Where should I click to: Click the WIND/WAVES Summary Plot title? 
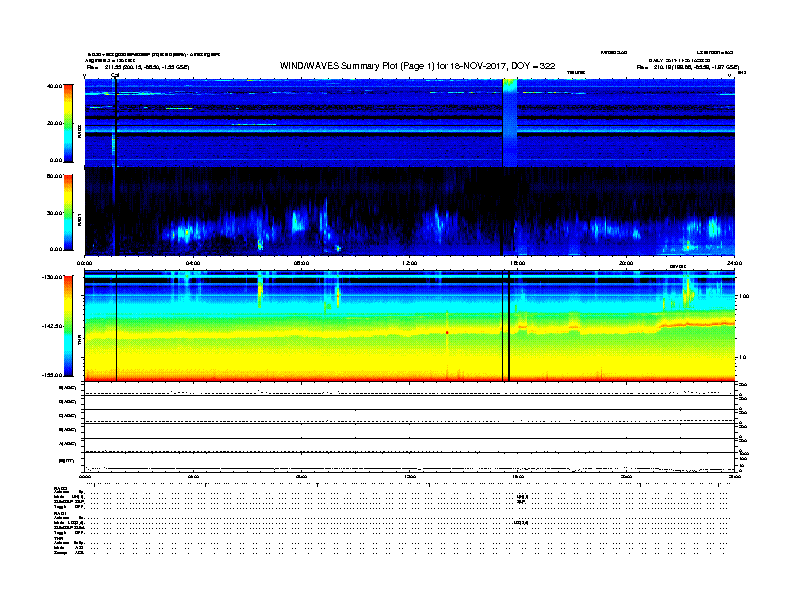pyautogui.click(x=417, y=66)
